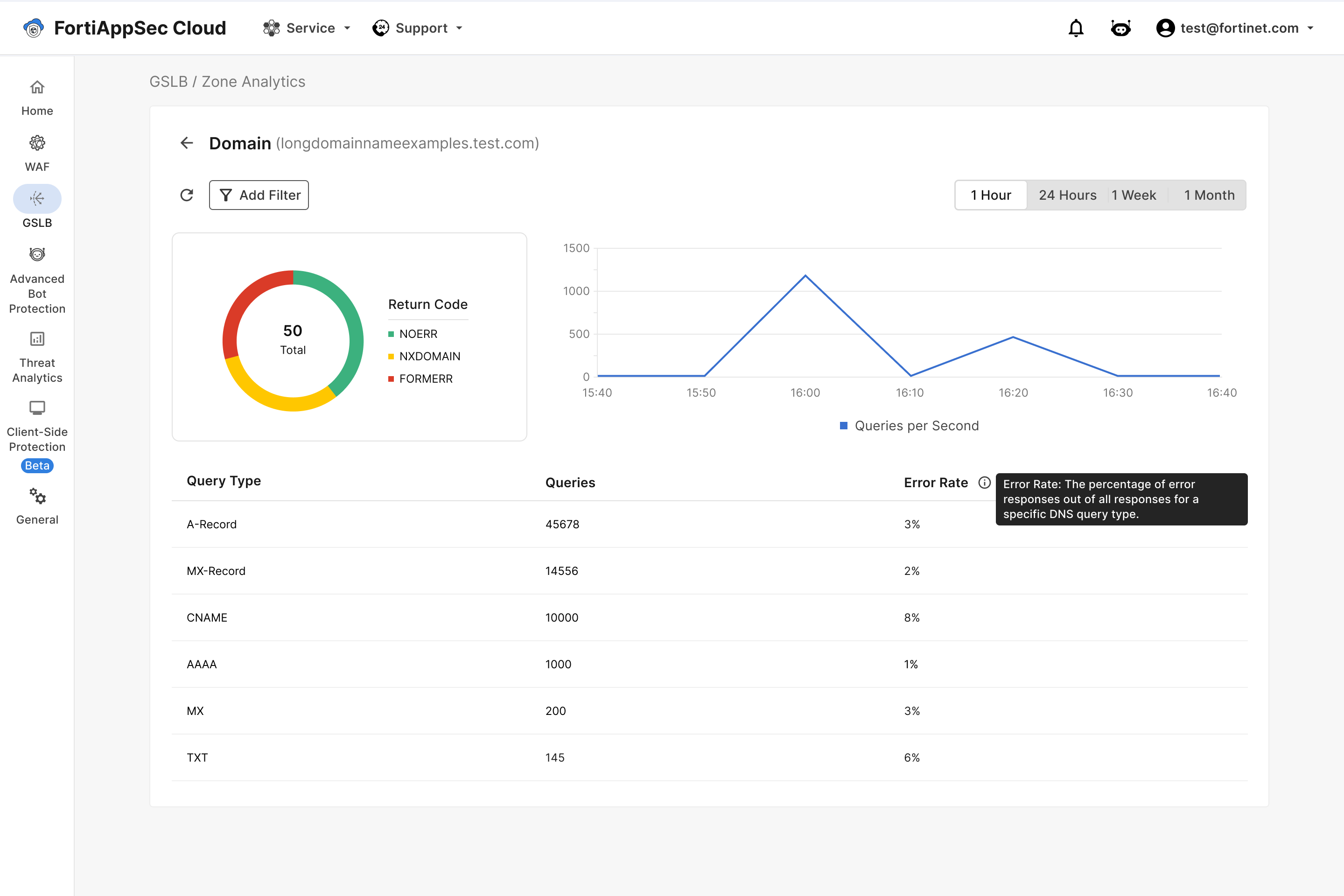Toggle NOERR legend color swatch
This screenshot has height=896, width=1344.
point(391,334)
